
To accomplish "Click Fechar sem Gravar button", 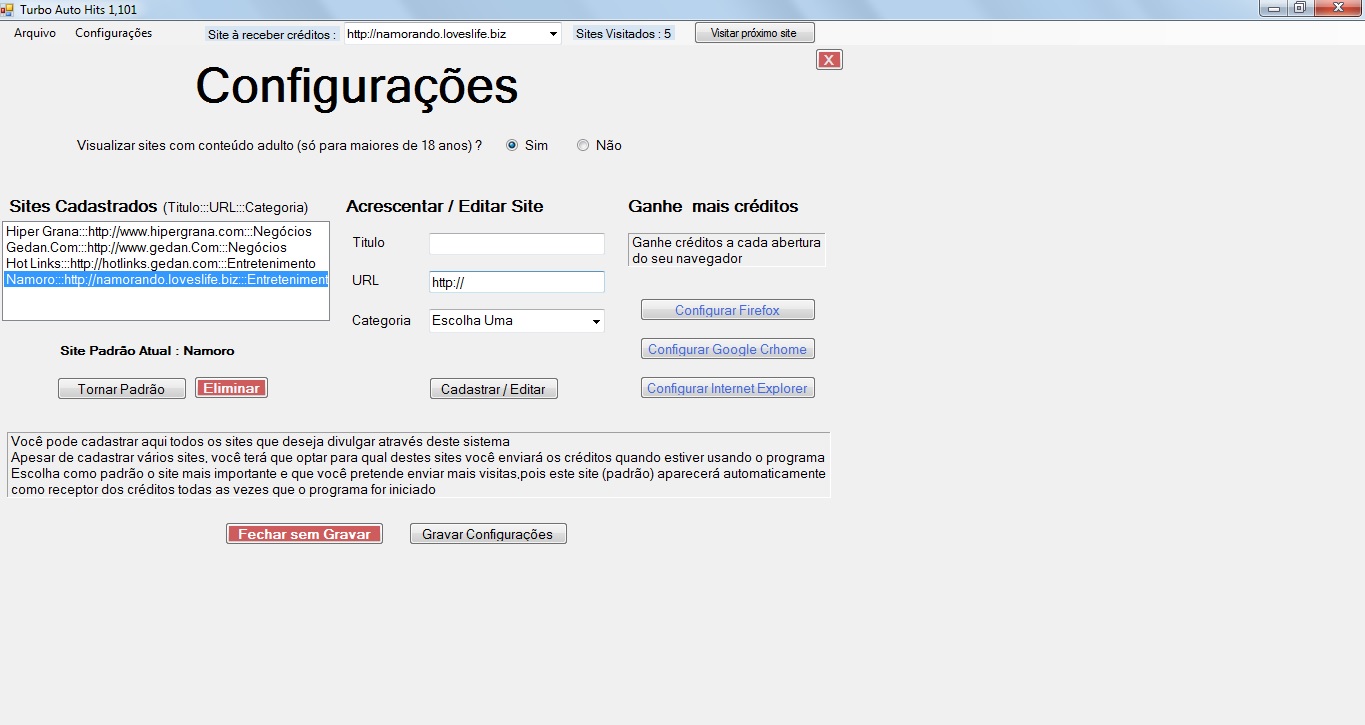I will tap(304, 534).
